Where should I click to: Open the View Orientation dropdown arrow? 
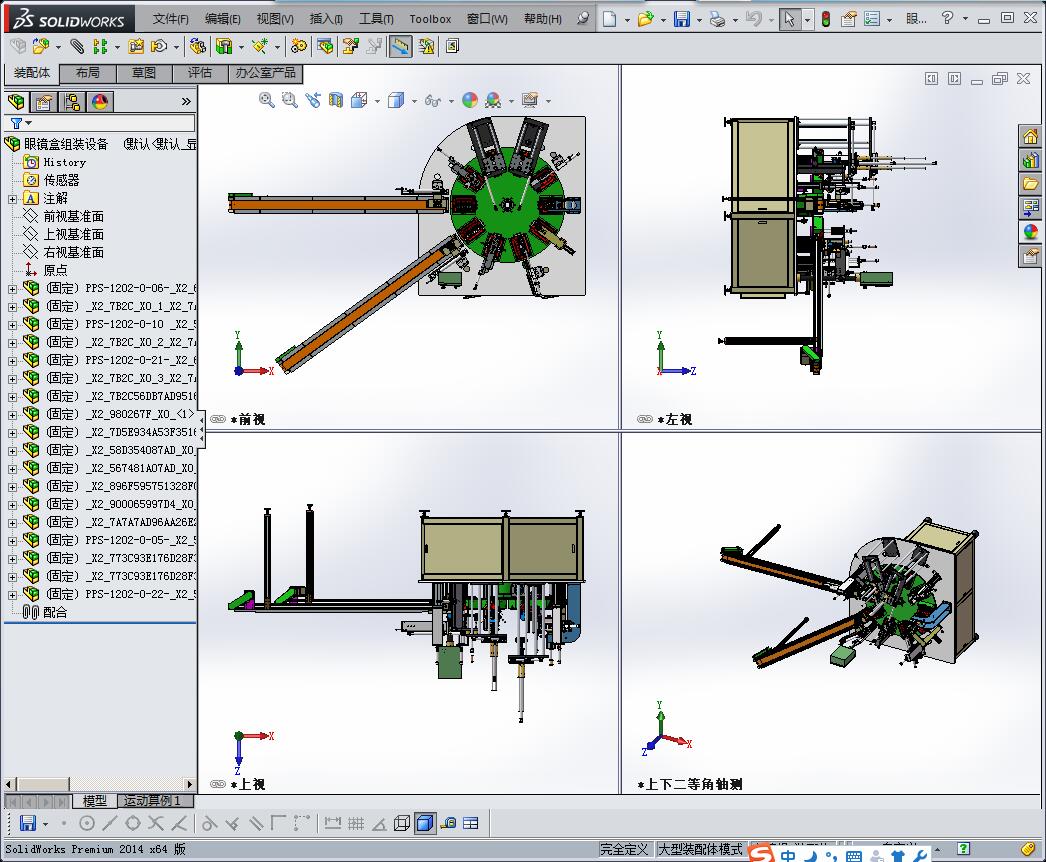pos(378,101)
